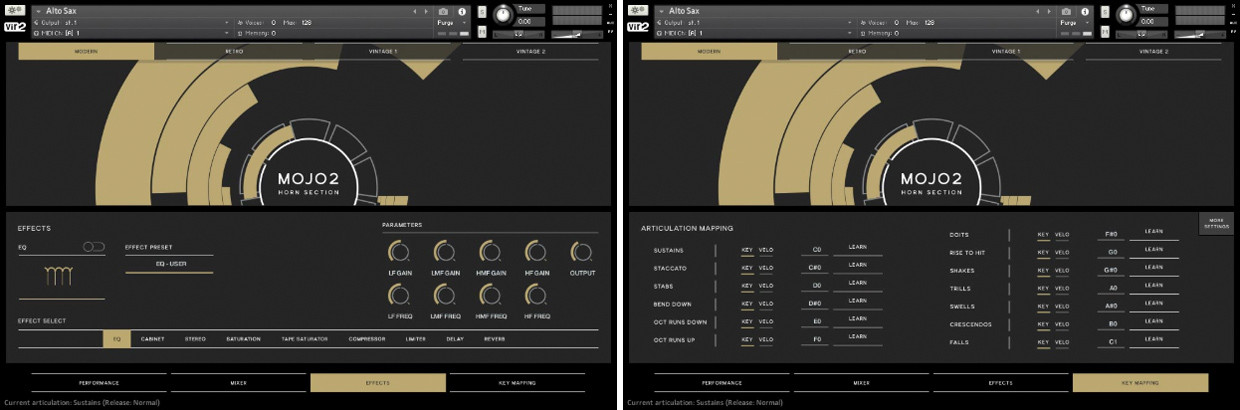Screen dimensions: 1240x410
Task: Click the LMF GAIN knob
Action: (x=445, y=250)
